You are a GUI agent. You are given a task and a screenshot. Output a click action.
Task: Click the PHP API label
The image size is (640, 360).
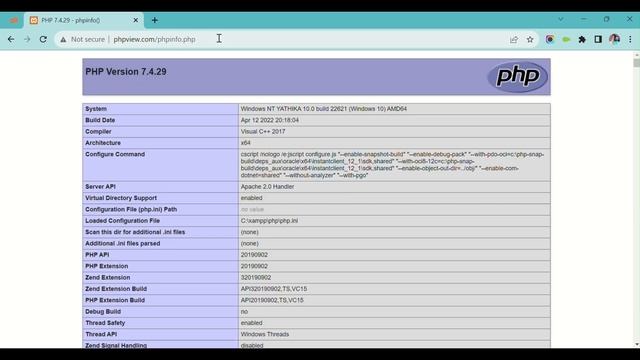pos(97,255)
